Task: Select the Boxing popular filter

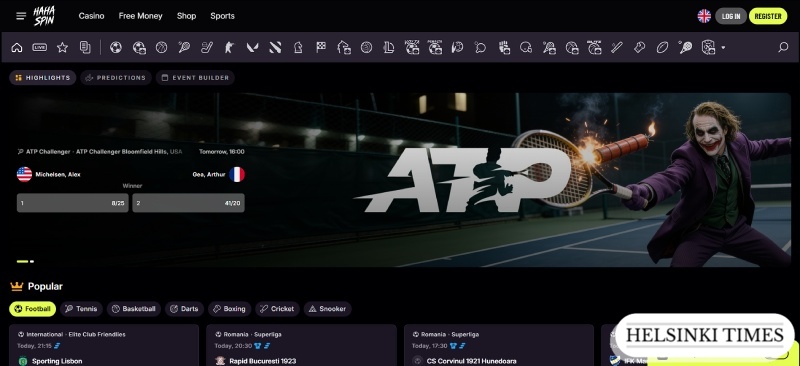Action: [229, 309]
